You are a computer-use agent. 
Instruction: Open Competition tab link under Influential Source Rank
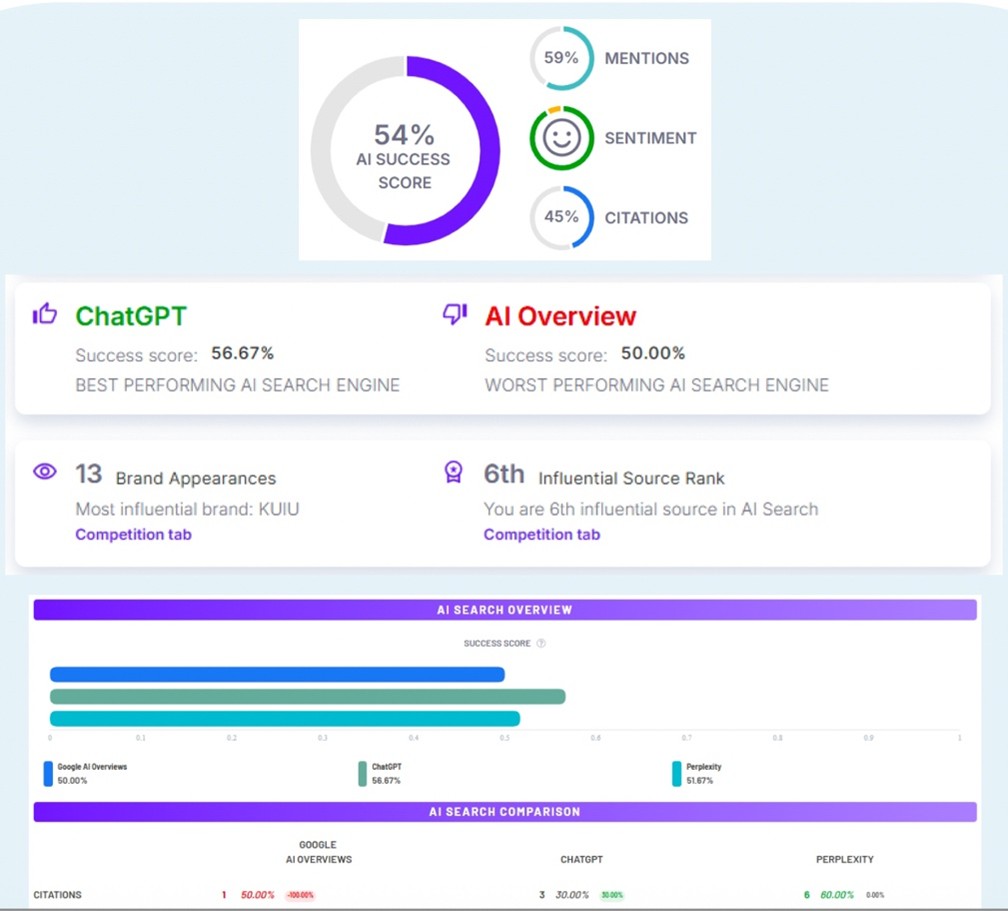coord(542,534)
